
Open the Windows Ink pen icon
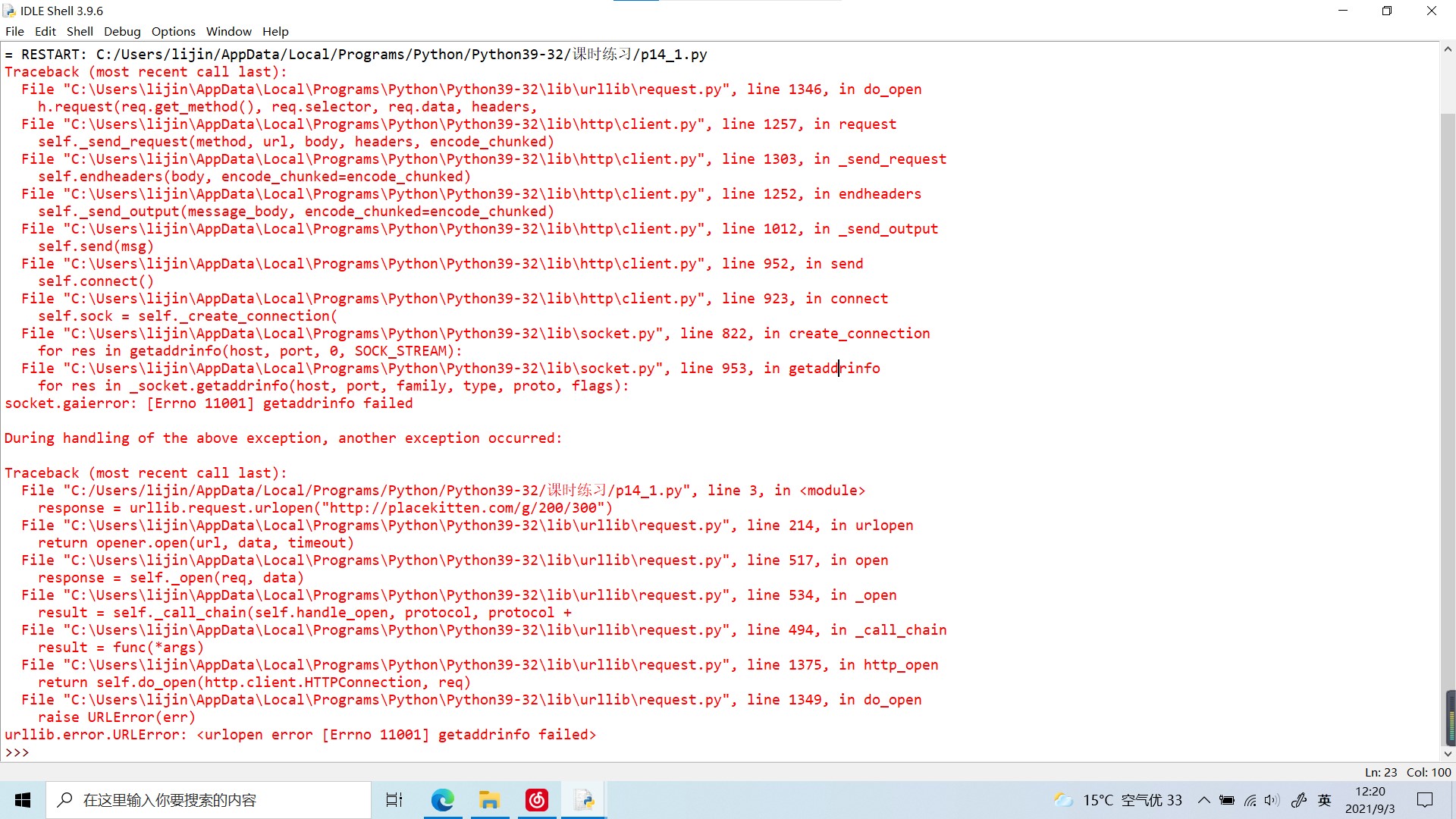pyautogui.click(x=1298, y=800)
